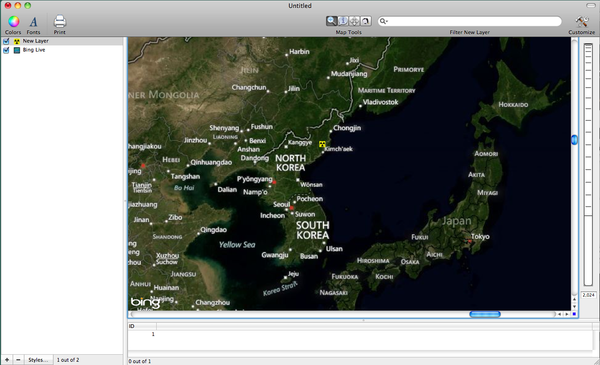The width and height of the screenshot is (600, 365).
Task: Click the zoom level ruler slider
Action: pyautogui.click(x=588, y=165)
